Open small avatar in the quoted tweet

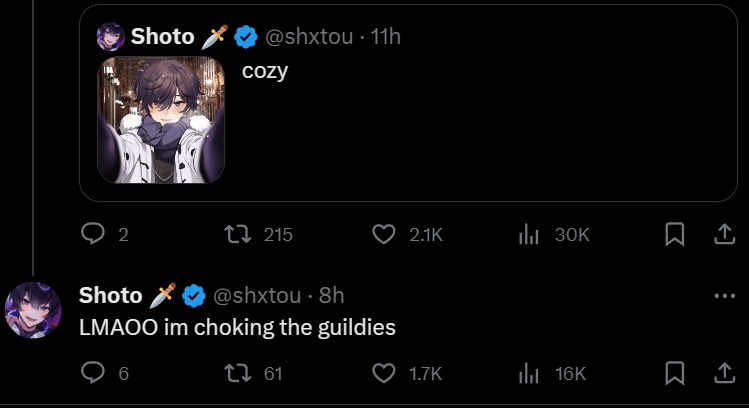[x=111, y=37]
